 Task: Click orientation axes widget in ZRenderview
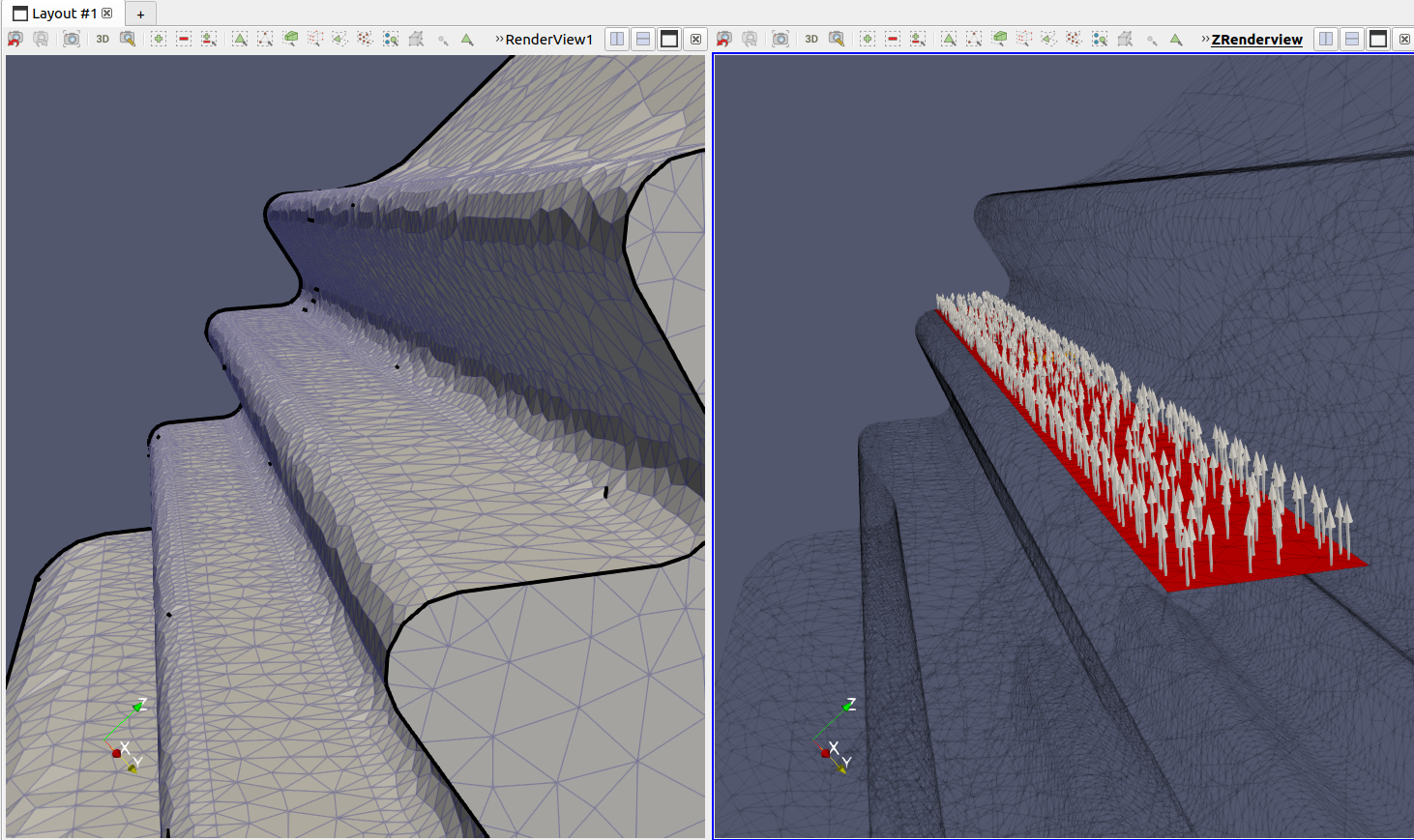tap(836, 737)
